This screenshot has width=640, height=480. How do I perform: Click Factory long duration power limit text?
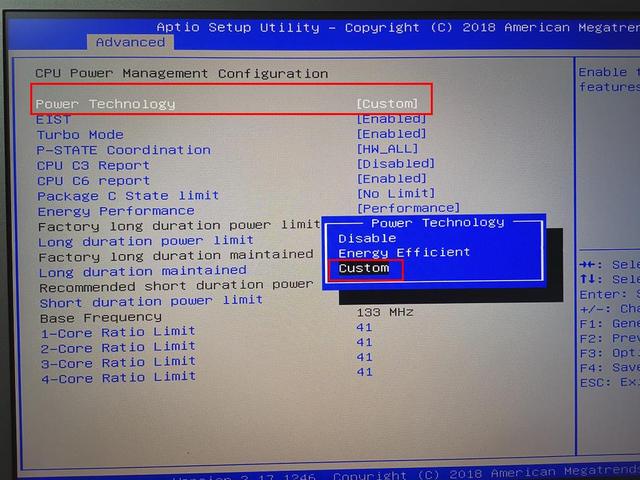tap(179, 225)
